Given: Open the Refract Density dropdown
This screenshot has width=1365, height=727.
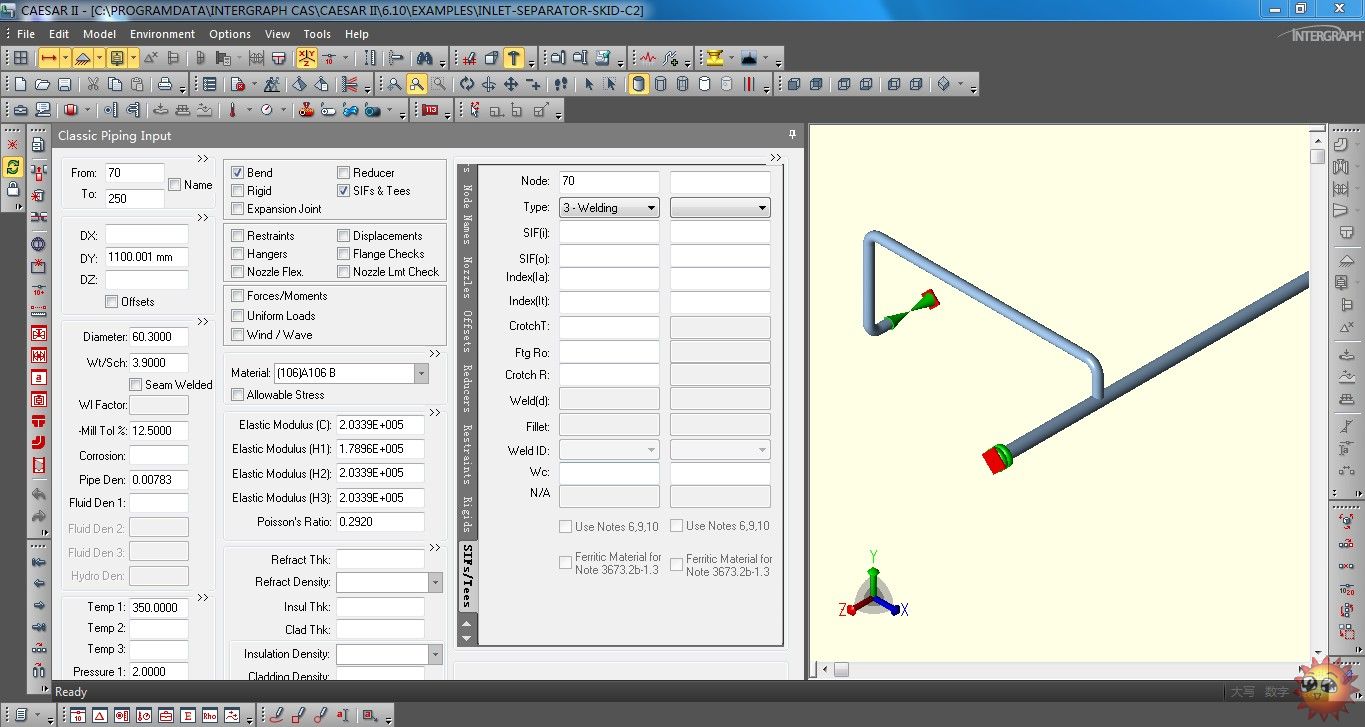Looking at the screenshot, I should point(435,582).
